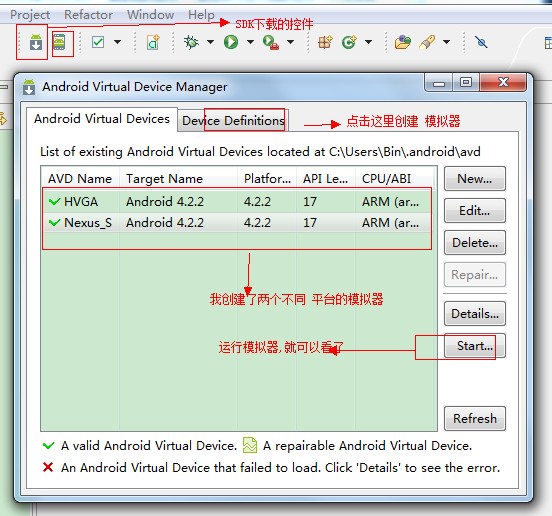
Task: Click the new Android XML file icon
Action: [153, 42]
